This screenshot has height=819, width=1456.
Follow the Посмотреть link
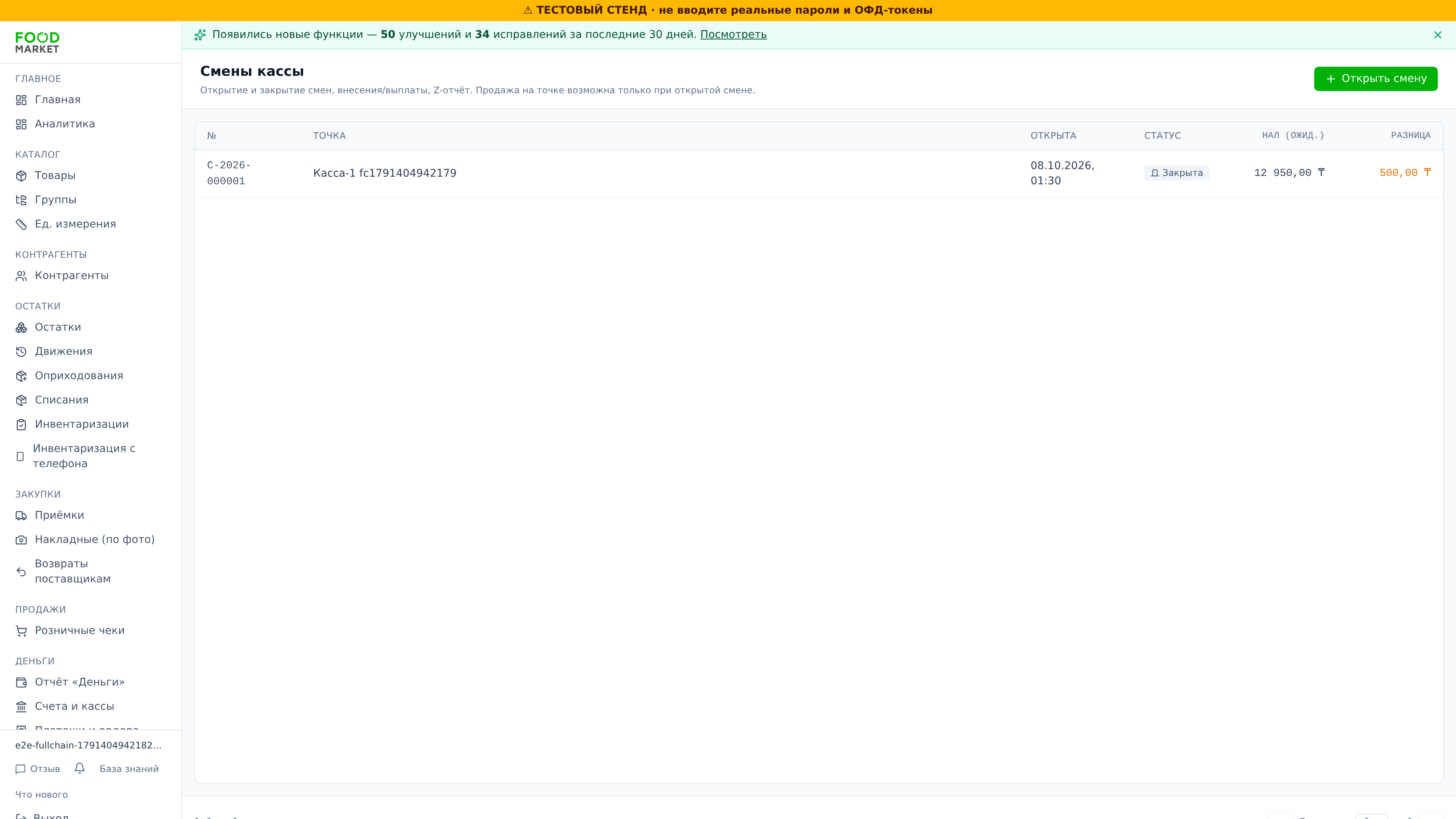coord(733,35)
